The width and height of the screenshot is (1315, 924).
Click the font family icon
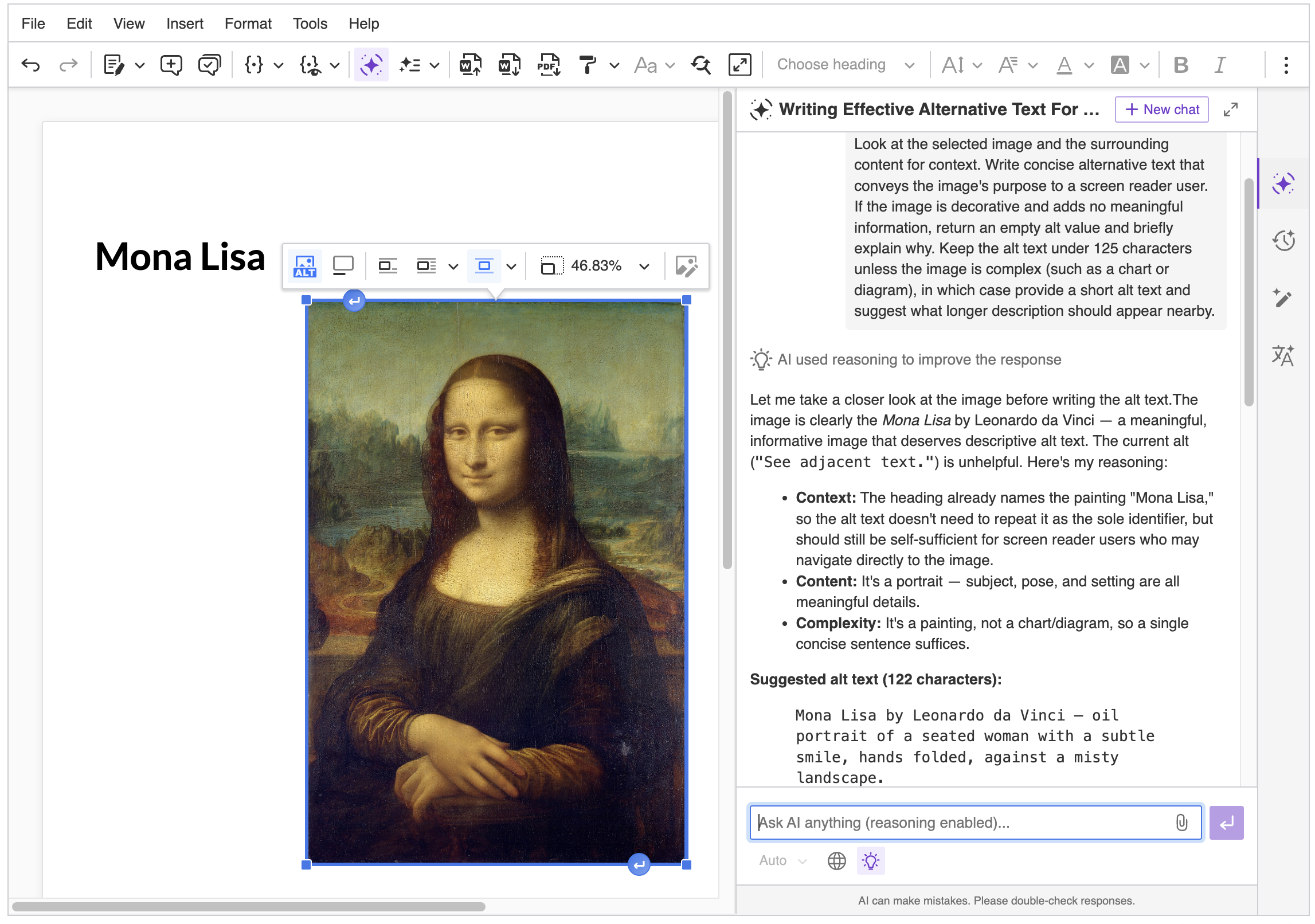(1008, 65)
